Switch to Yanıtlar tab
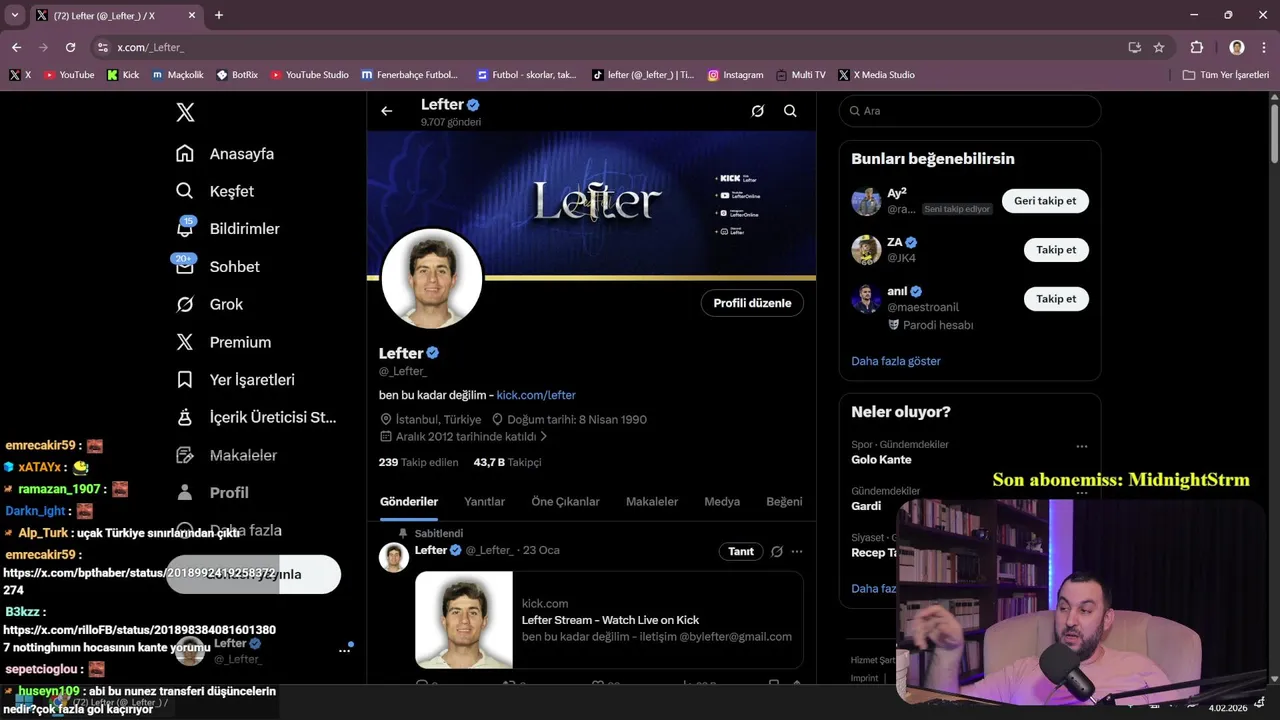Screen dimensions: 1280x720 (484, 502)
